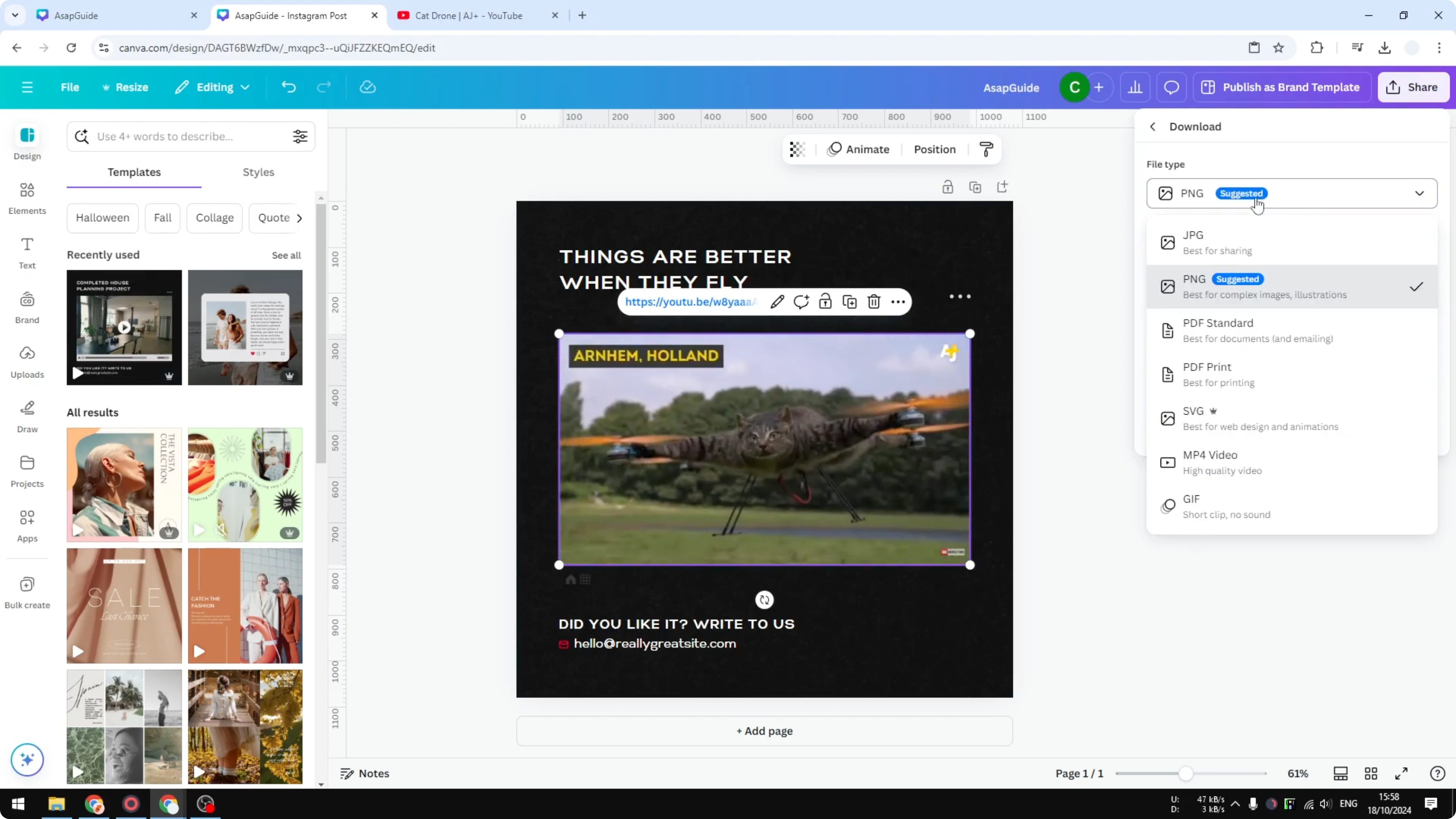Viewport: 1456px width, 819px height.
Task: Click the Add page button
Action: tap(764, 731)
